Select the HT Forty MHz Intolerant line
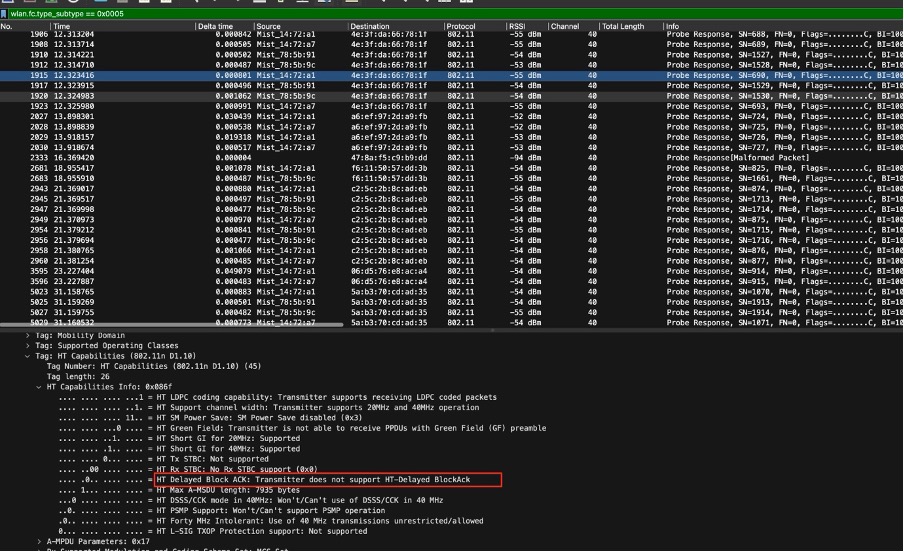The image size is (904, 552). (271, 521)
